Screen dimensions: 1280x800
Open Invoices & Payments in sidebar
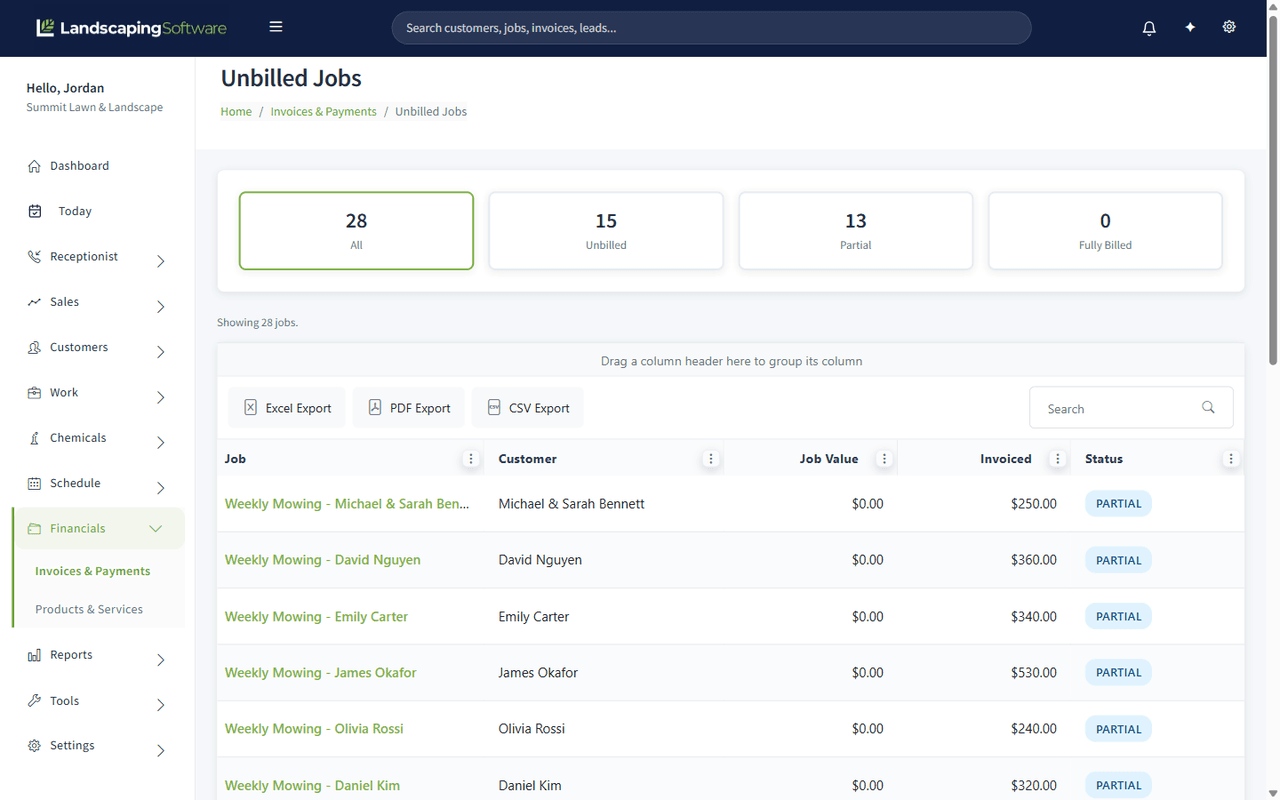(93, 571)
